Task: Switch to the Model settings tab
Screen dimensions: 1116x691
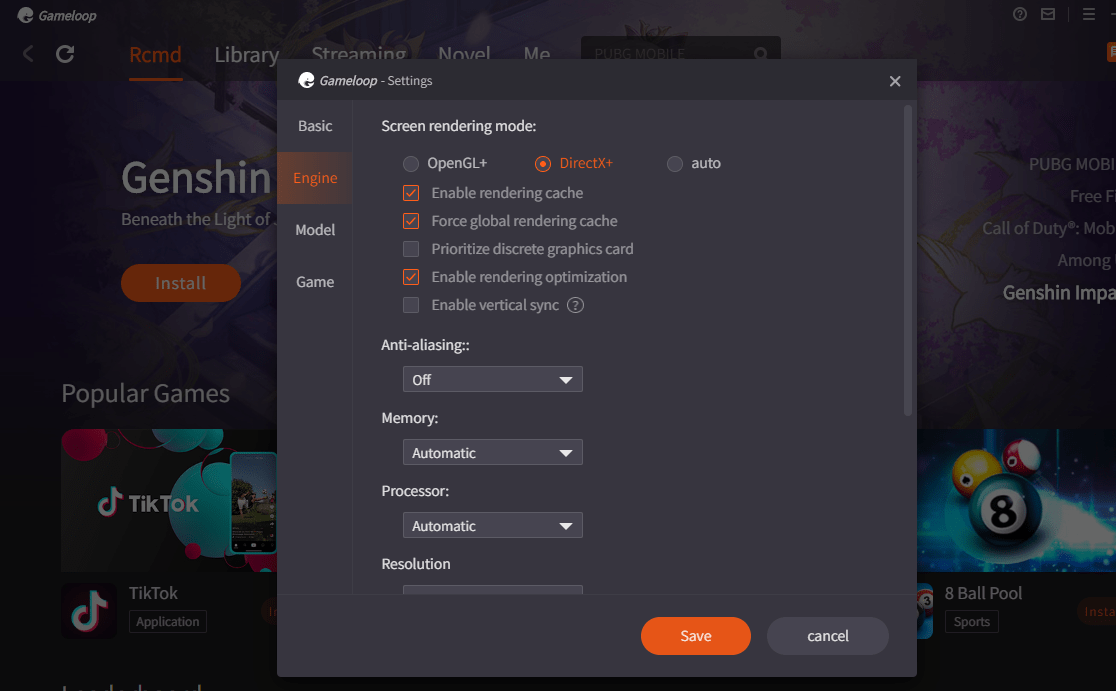Action: [315, 230]
